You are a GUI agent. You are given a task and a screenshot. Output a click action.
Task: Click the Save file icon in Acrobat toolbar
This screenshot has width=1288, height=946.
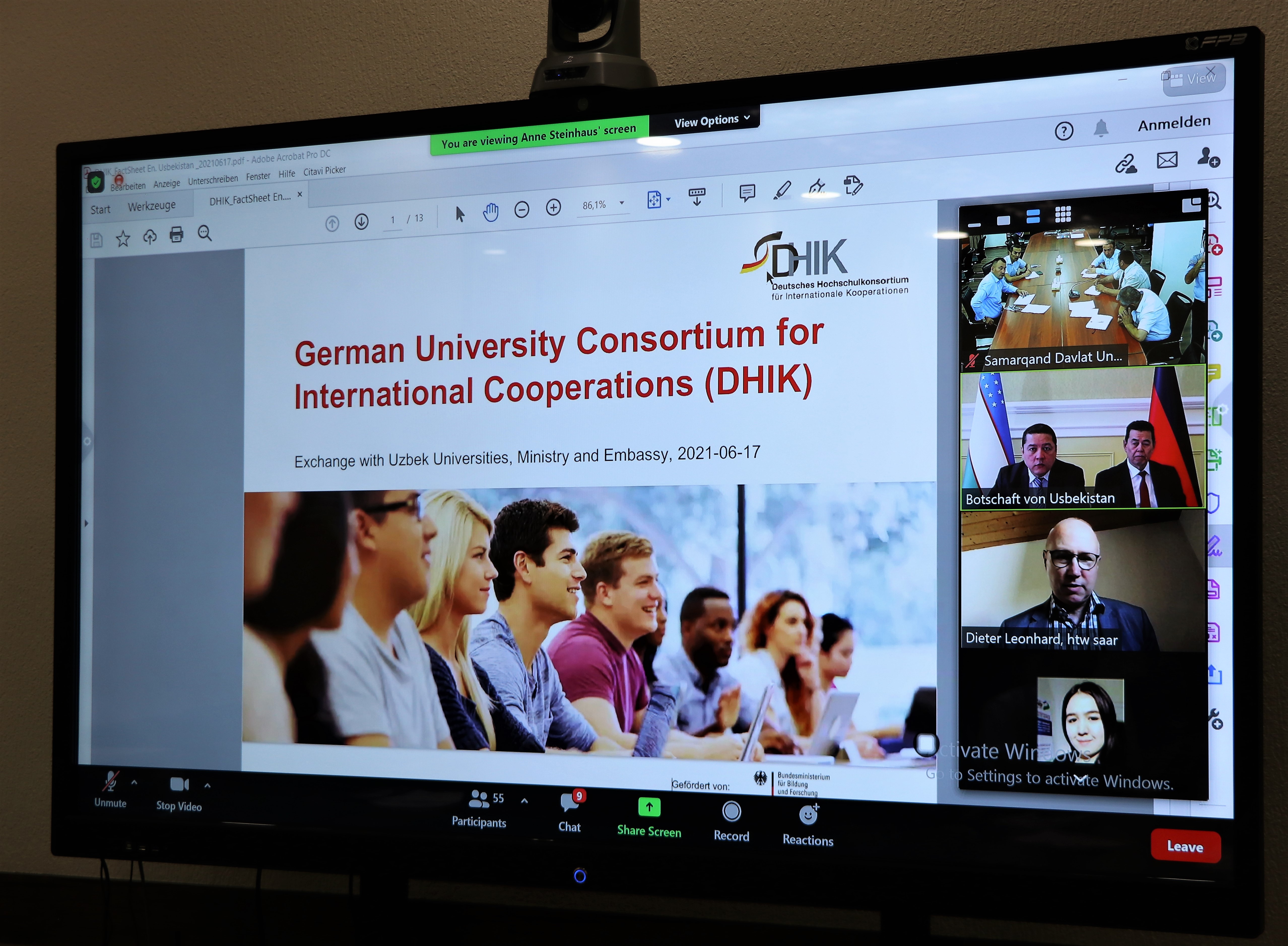[x=96, y=241]
